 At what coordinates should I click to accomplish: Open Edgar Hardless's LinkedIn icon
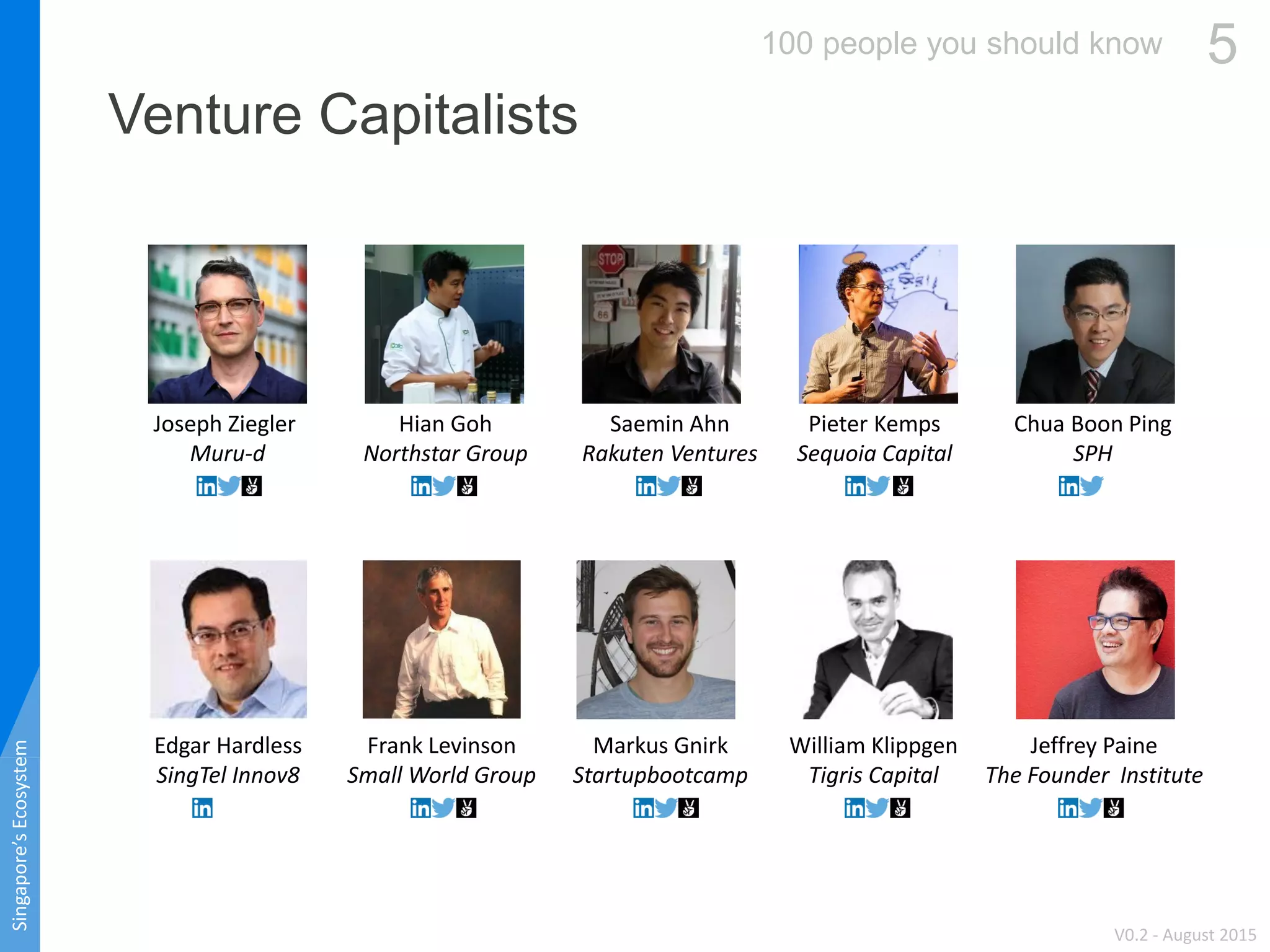tap(202, 808)
